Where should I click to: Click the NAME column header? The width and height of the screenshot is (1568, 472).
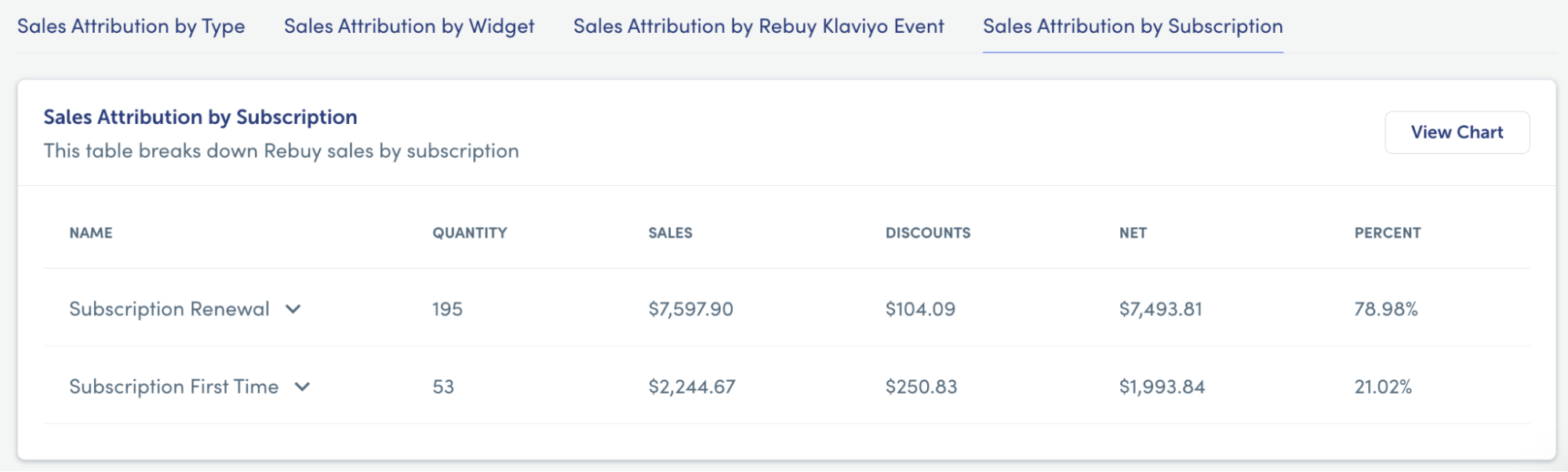click(91, 233)
